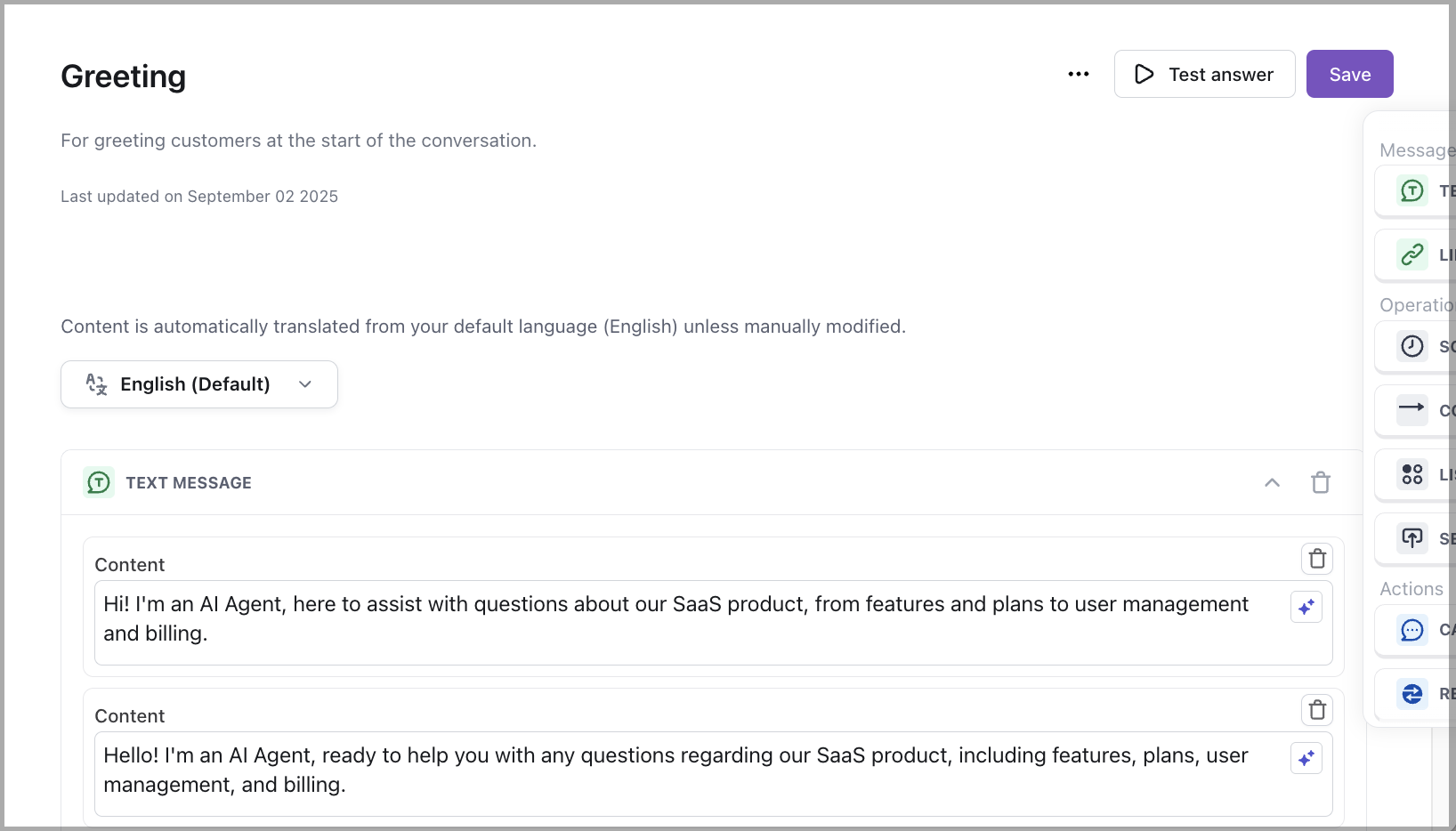
Task: Delete the Text Message block via its trash icon
Action: tap(1321, 482)
